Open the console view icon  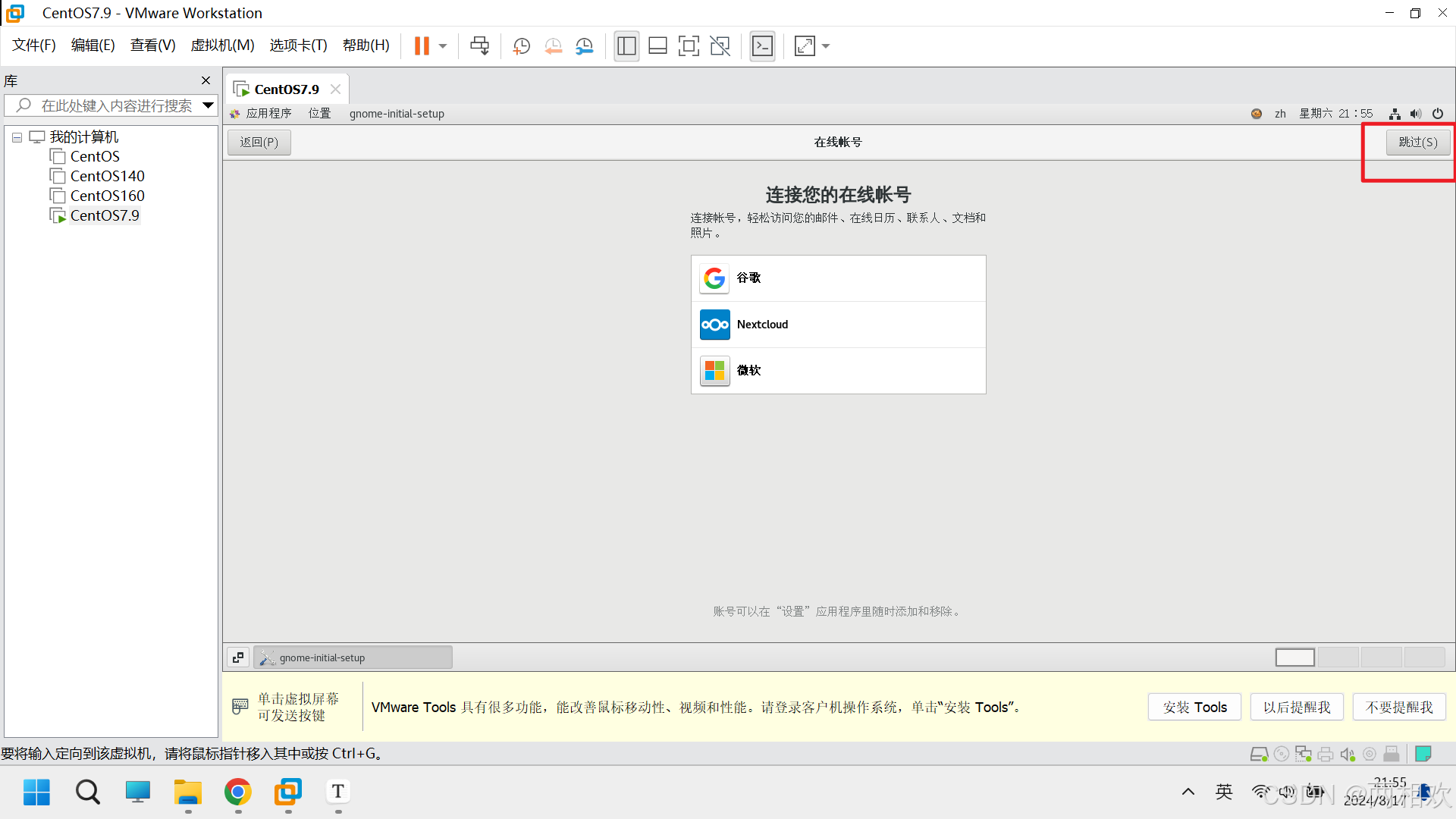pos(762,46)
